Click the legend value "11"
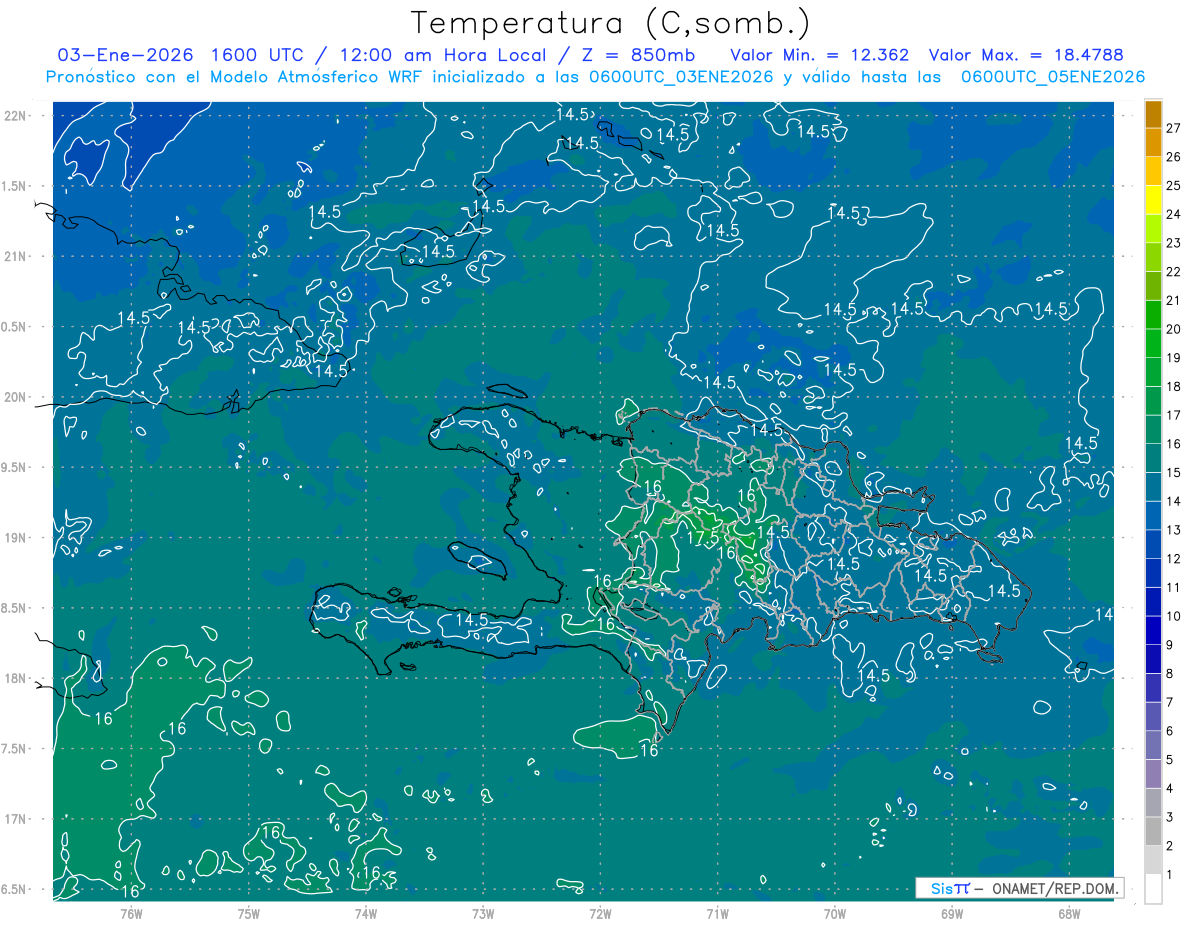The image size is (1200, 927). (x=1174, y=587)
